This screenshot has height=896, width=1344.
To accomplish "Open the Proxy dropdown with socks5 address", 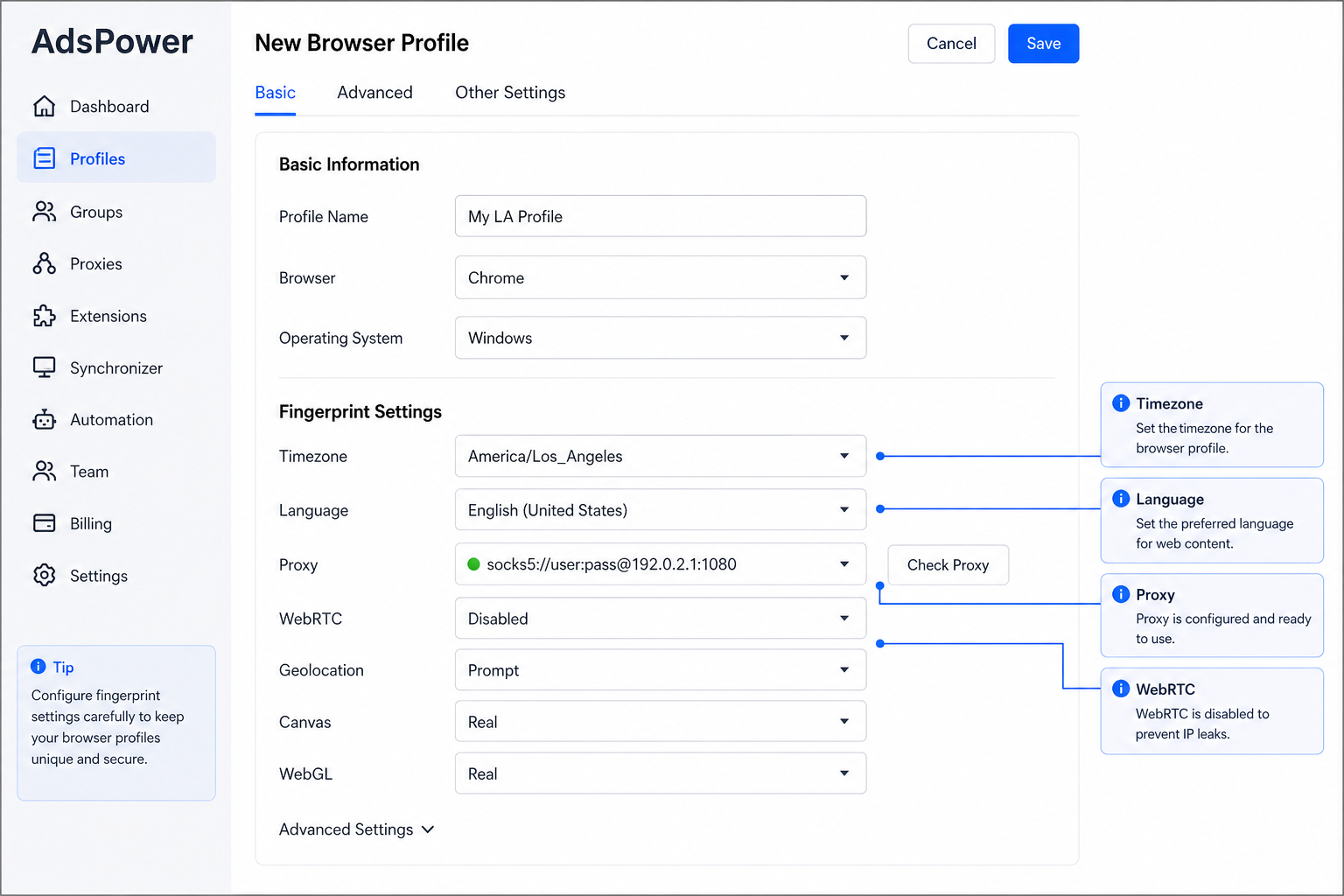I will pyautogui.click(x=661, y=564).
